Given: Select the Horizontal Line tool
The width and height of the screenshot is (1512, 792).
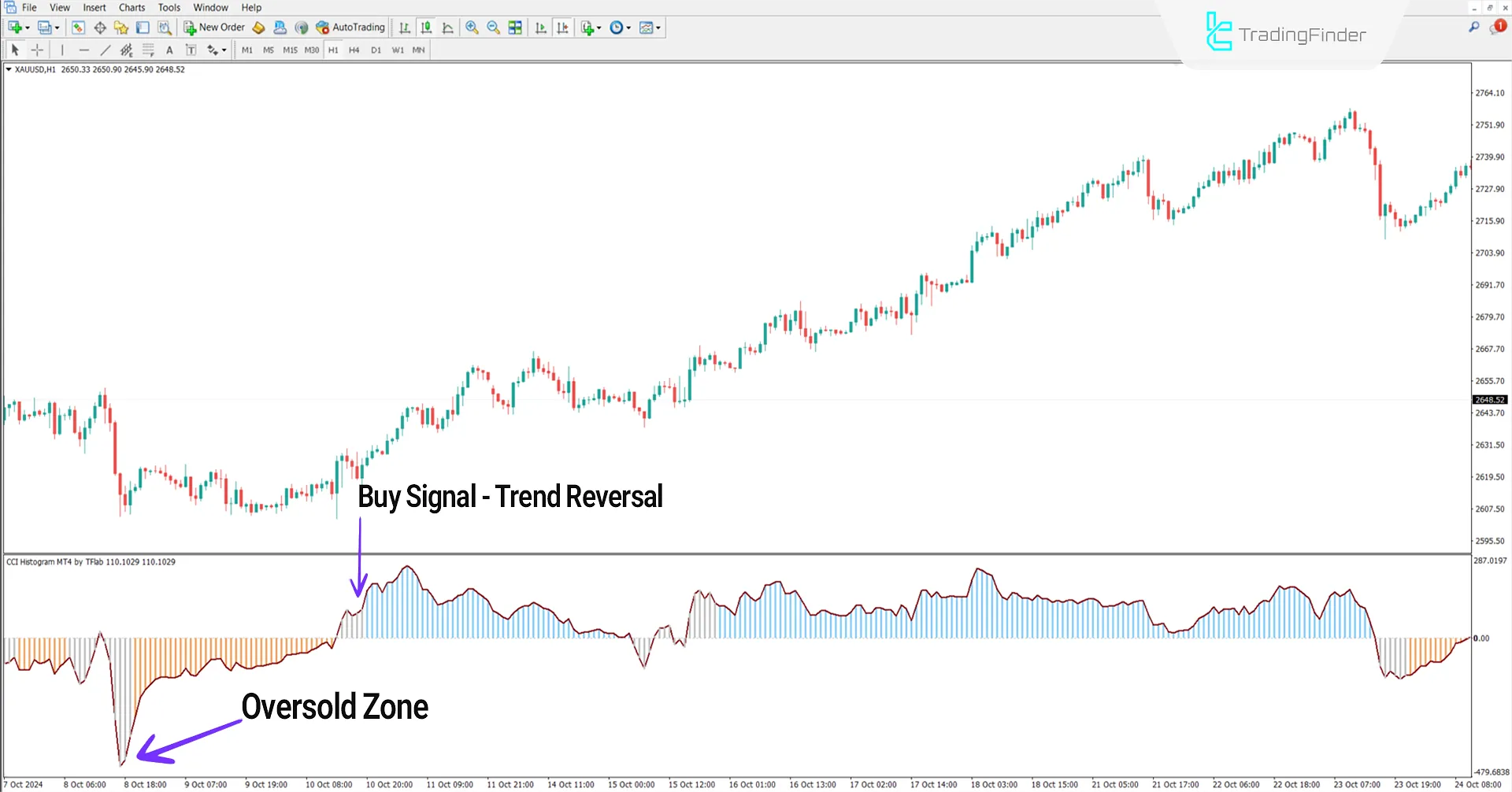Looking at the screenshot, I should [x=83, y=50].
